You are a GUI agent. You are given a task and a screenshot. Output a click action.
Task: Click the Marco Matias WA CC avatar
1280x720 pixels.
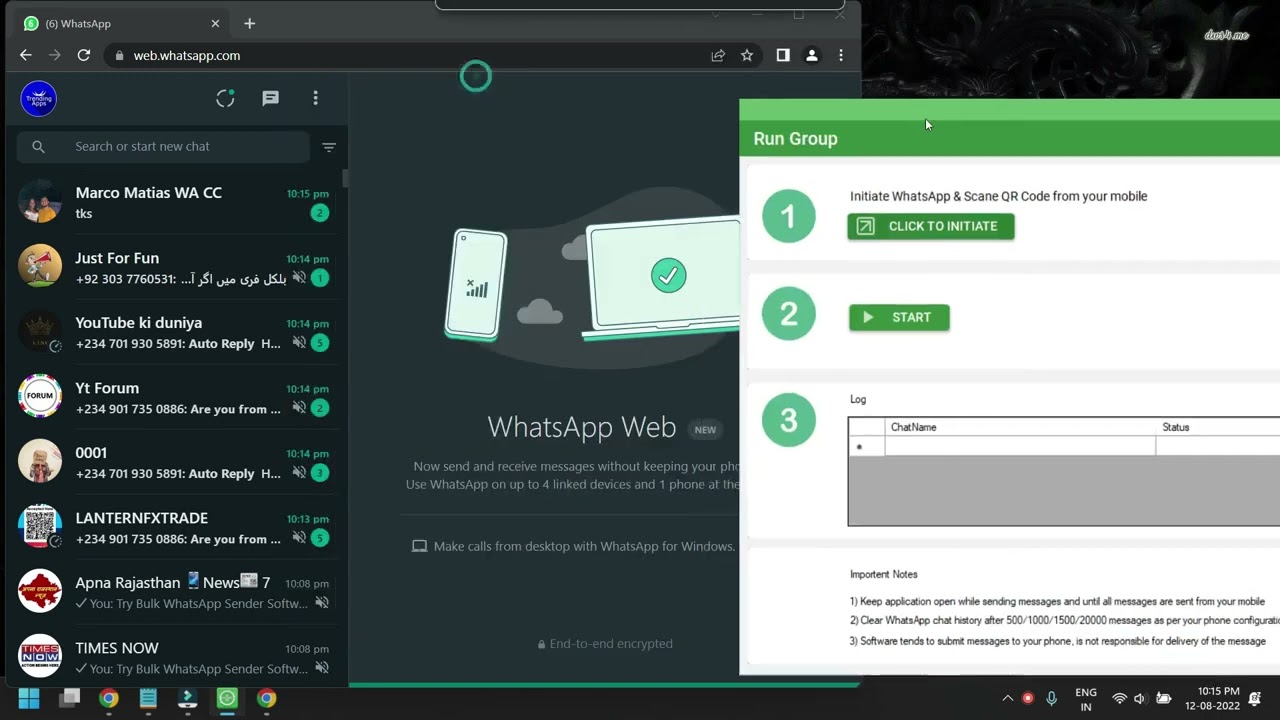pos(40,202)
